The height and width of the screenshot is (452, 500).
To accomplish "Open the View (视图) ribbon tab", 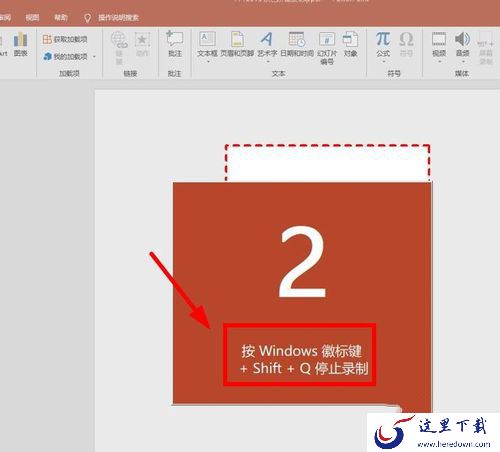I will click(x=32, y=17).
